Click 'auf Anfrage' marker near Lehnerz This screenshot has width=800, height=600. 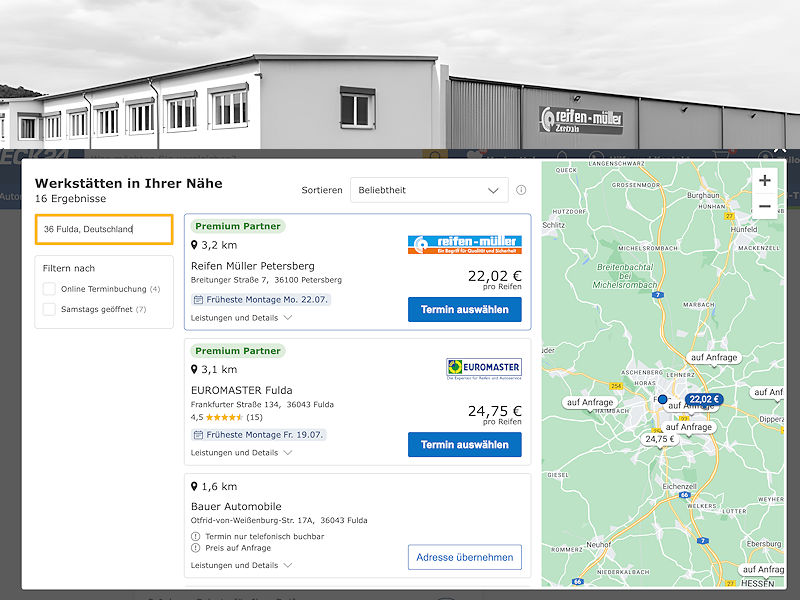coord(714,358)
